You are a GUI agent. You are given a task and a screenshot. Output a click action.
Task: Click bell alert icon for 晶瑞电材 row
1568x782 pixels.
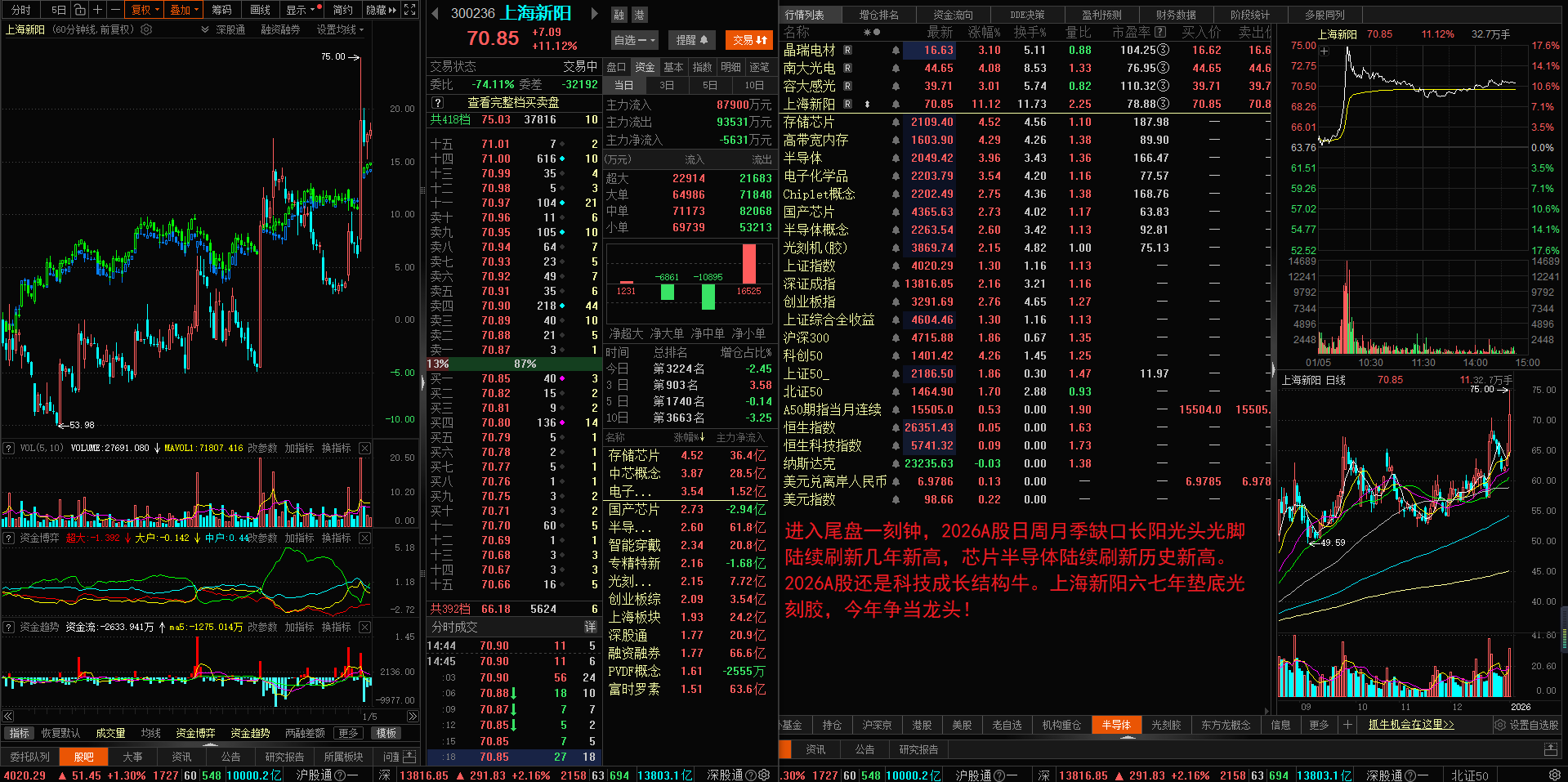click(x=896, y=50)
